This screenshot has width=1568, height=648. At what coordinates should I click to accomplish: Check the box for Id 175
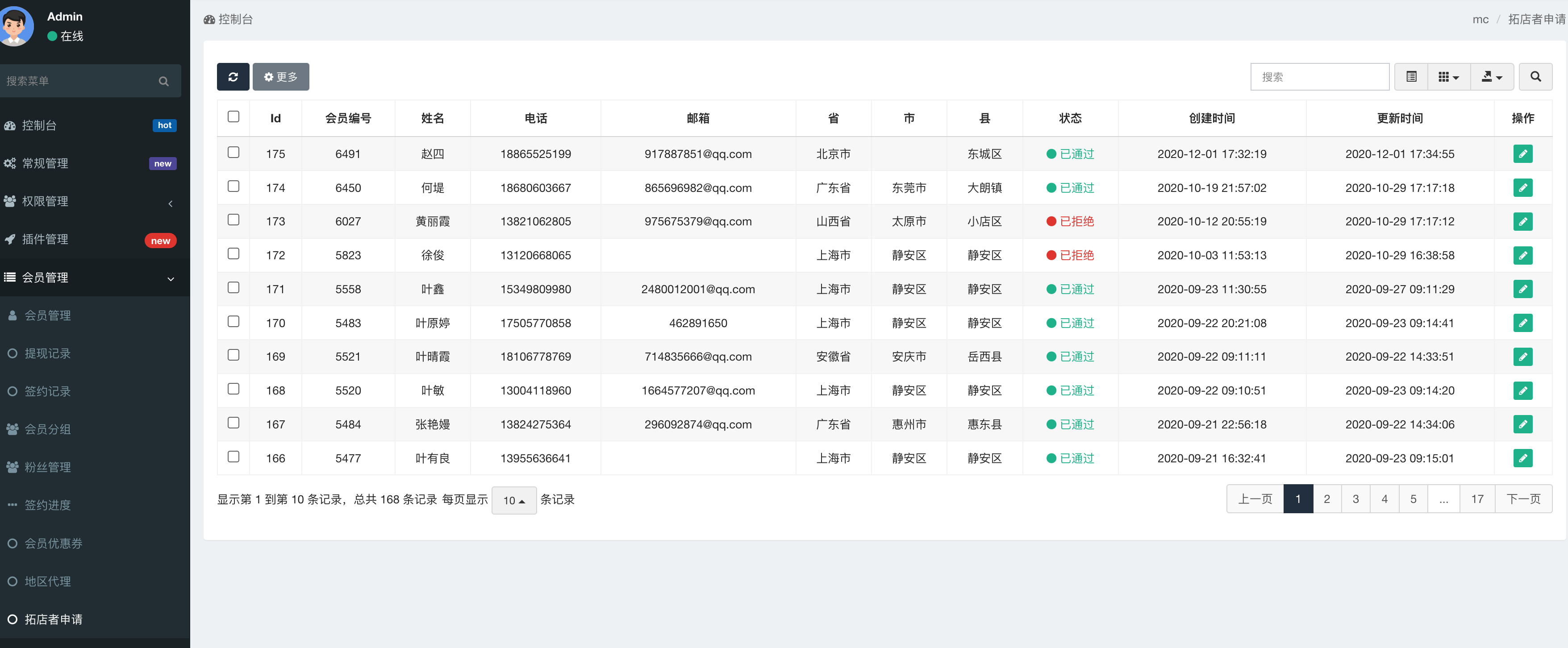(233, 152)
